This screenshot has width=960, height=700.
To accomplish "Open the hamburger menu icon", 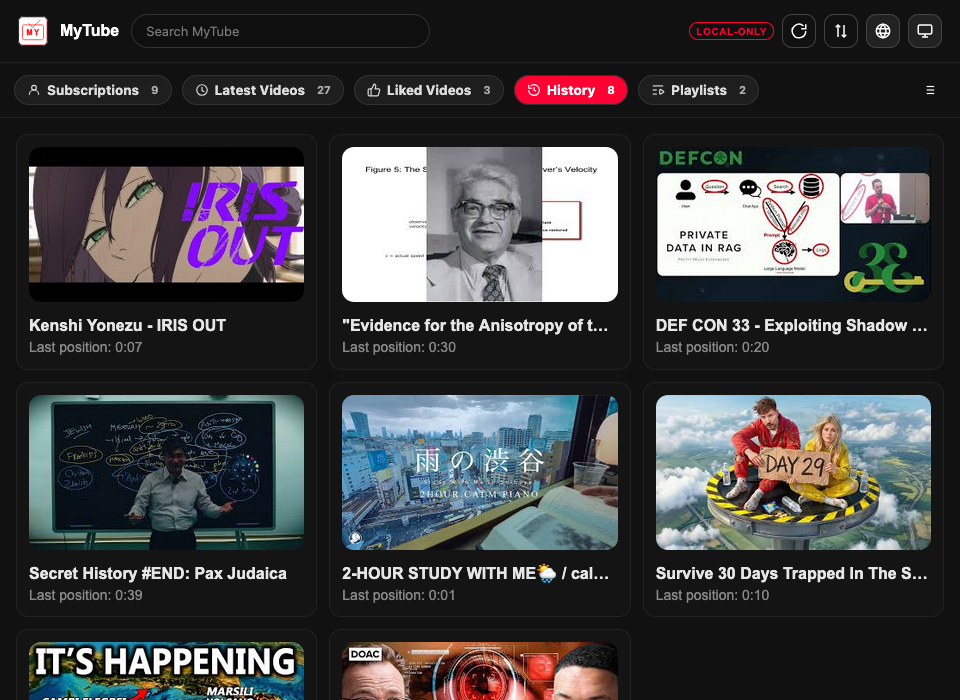I will 930,90.
